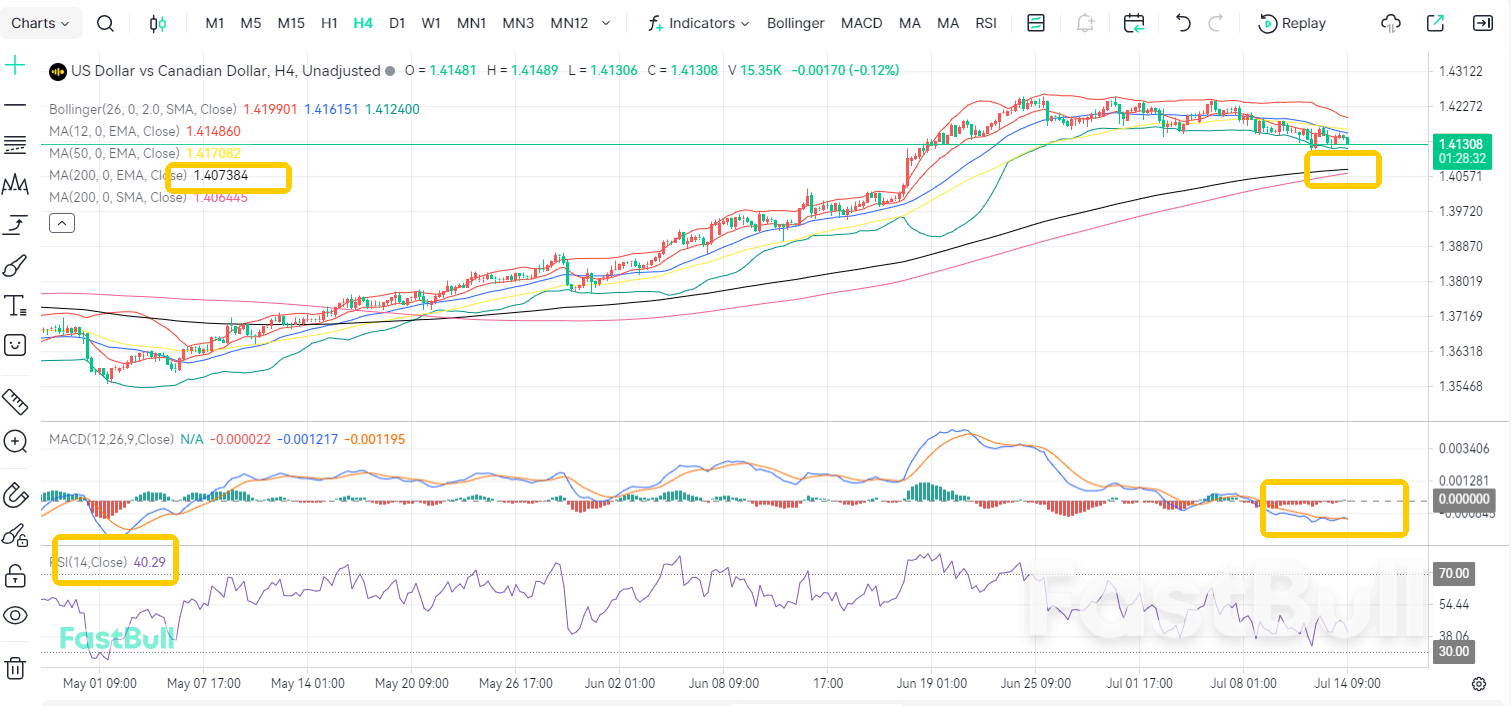The width and height of the screenshot is (1511, 706).
Task: Select the RSI(14,Close) legend
Action: click(89, 562)
